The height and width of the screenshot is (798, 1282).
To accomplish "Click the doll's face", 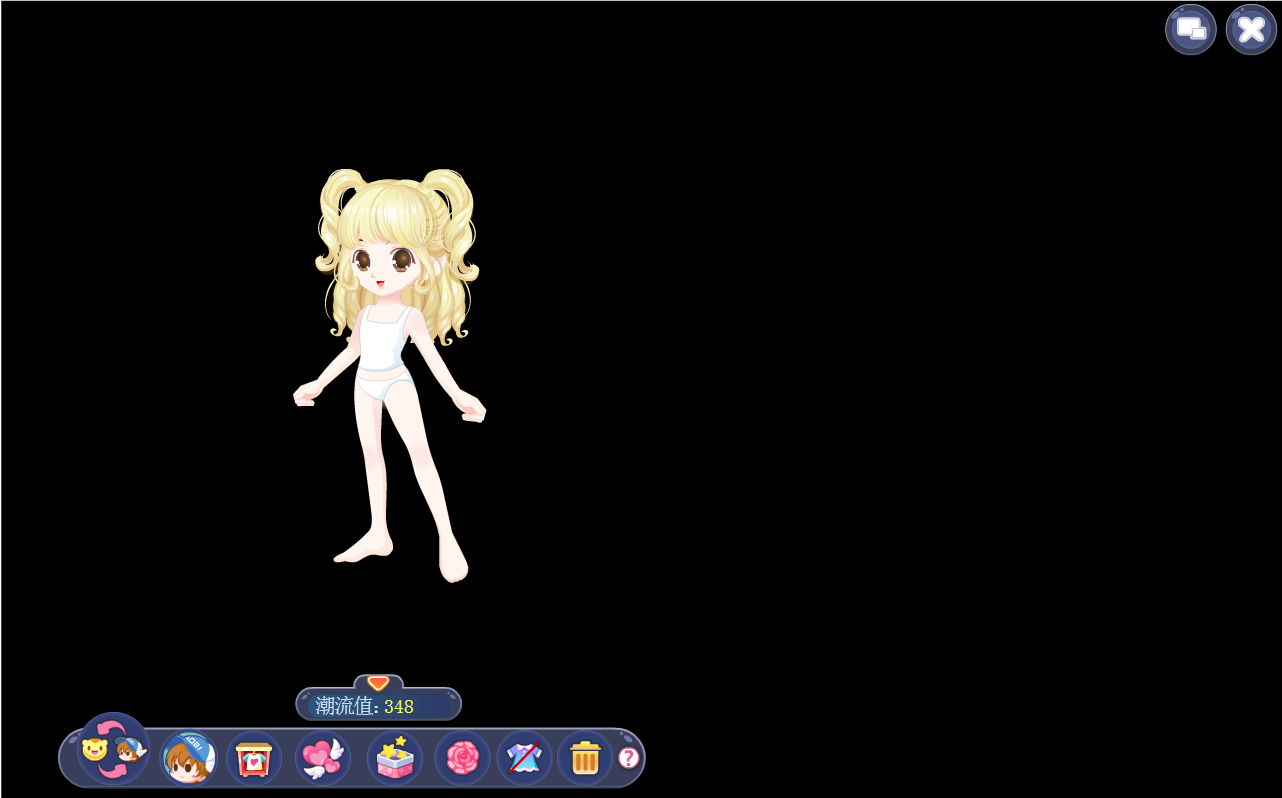I will coord(384,265).
